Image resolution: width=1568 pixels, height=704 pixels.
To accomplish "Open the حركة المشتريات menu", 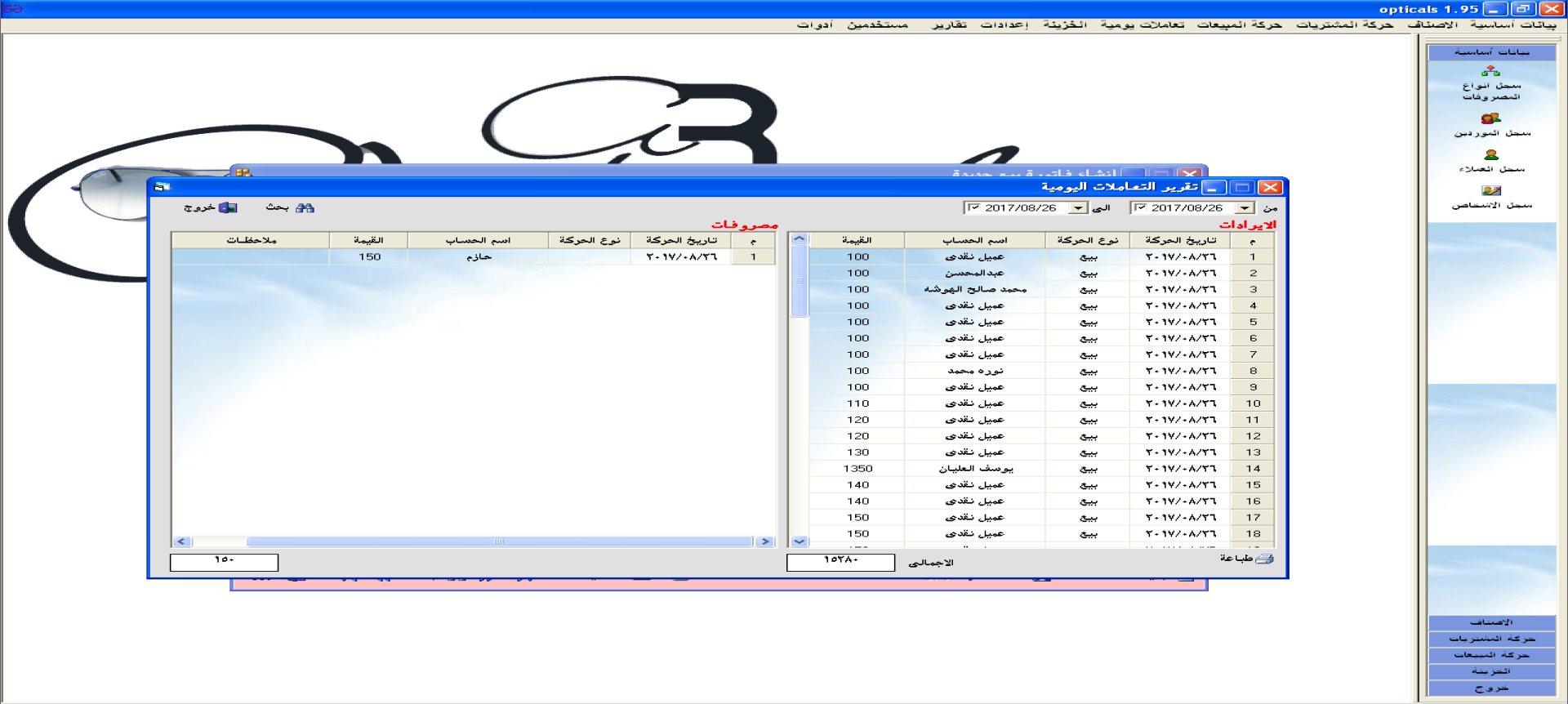I will coord(1344,25).
